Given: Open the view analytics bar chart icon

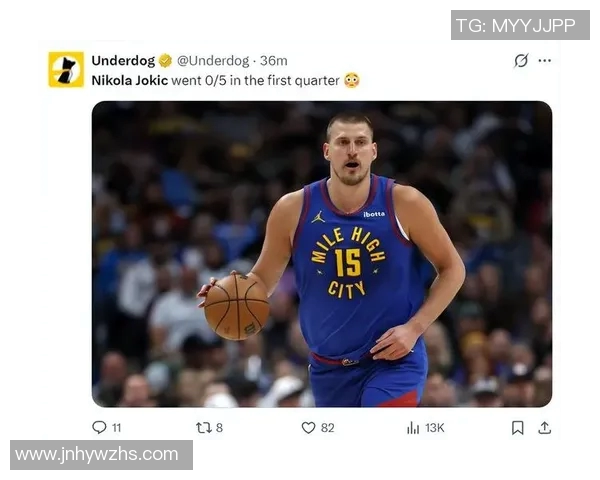Looking at the screenshot, I should (x=412, y=427).
